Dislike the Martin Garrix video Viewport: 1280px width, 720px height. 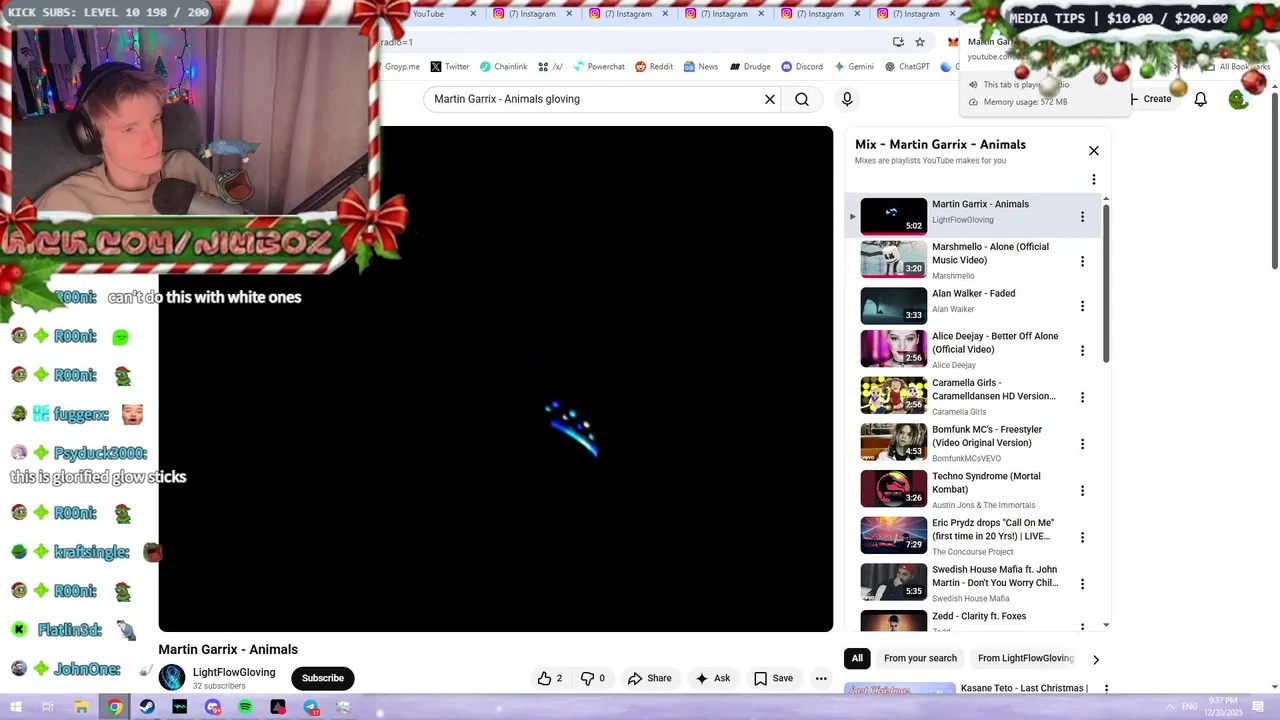tap(593, 678)
